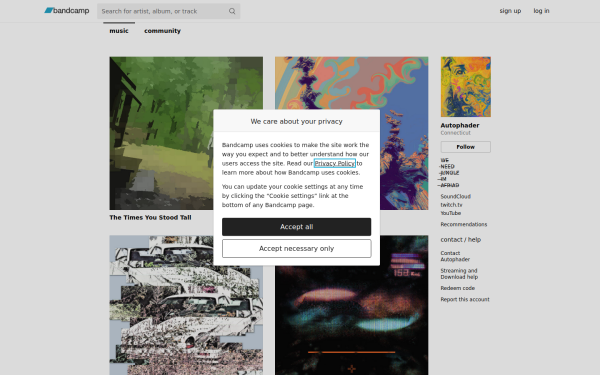The width and height of the screenshot is (600, 375).
Task: Click the Bandcamp logo
Action: point(67,11)
